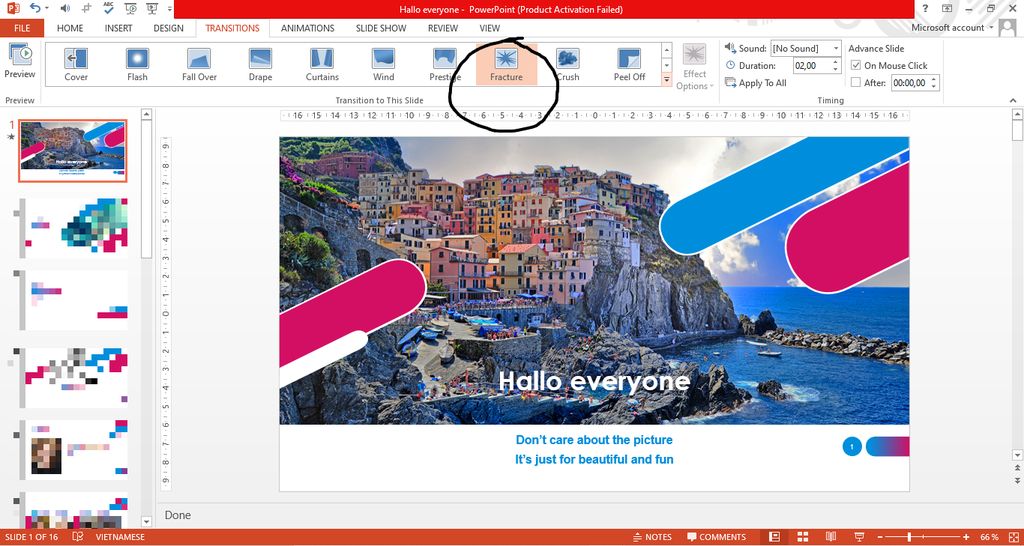Increase Duration with up spinner
This screenshot has height=546, width=1024.
(x=836, y=62)
